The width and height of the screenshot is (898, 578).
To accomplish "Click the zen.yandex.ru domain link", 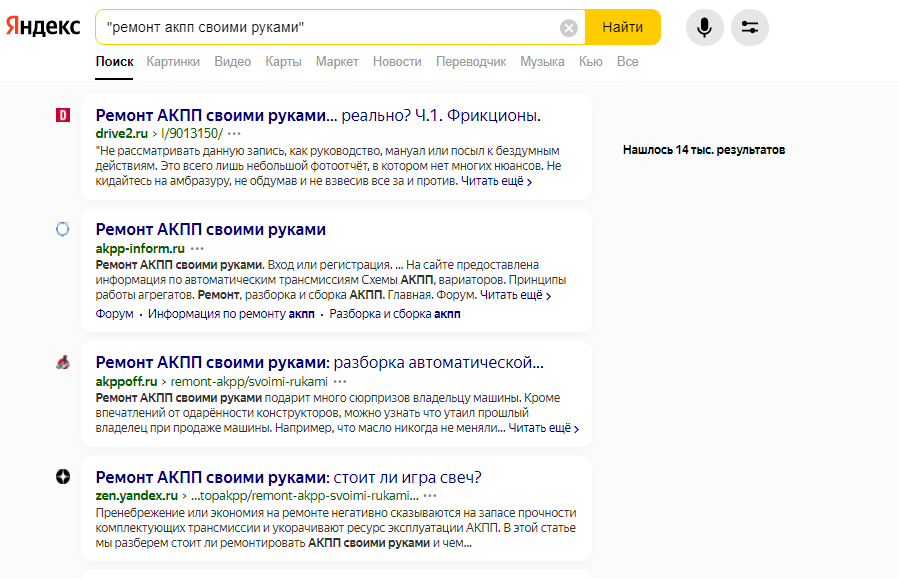I will (137, 495).
